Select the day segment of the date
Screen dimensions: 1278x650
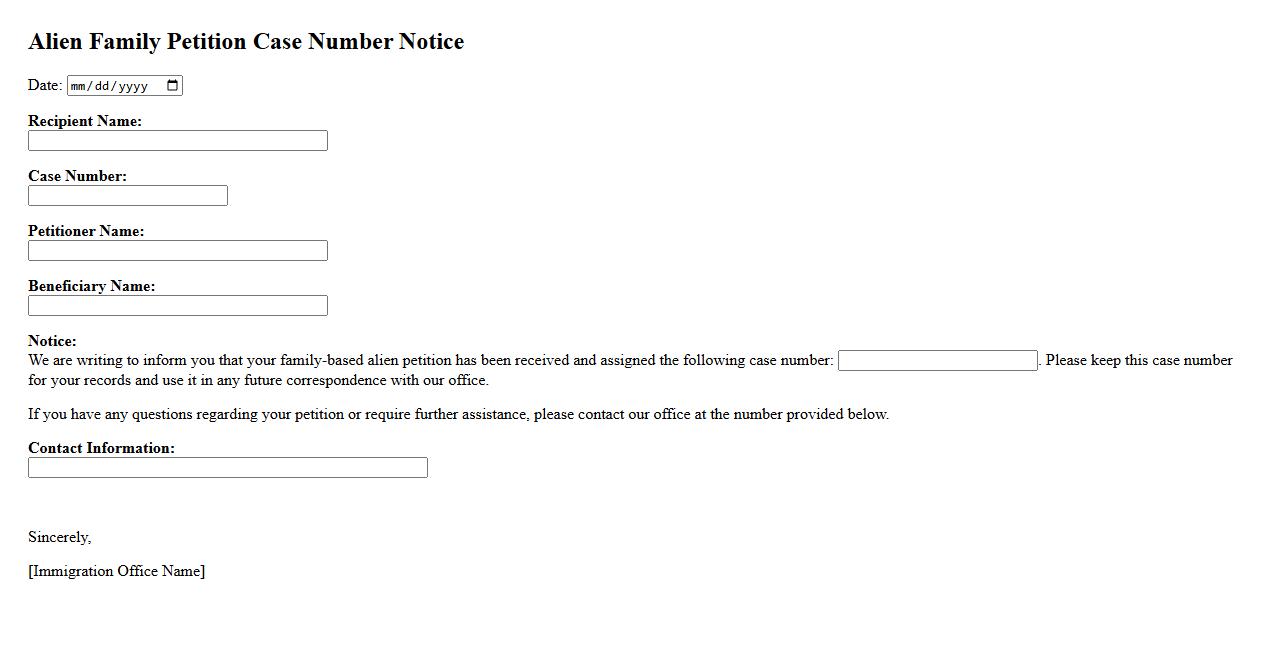[102, 86]
